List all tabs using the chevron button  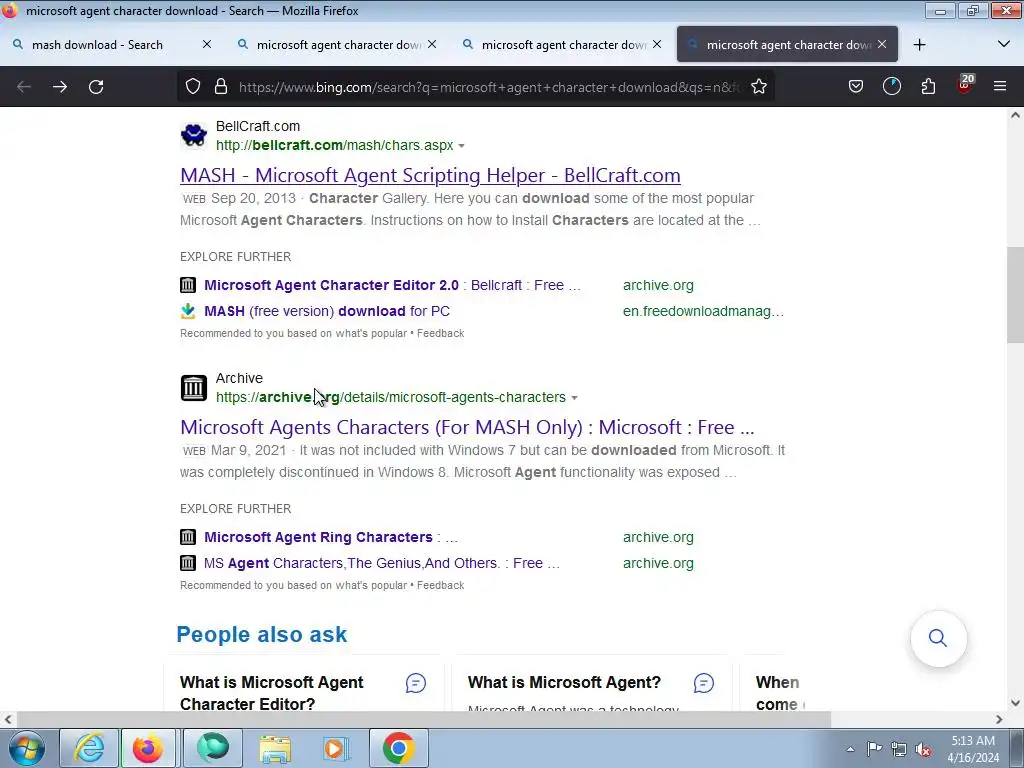click(x=1004, y=44)
